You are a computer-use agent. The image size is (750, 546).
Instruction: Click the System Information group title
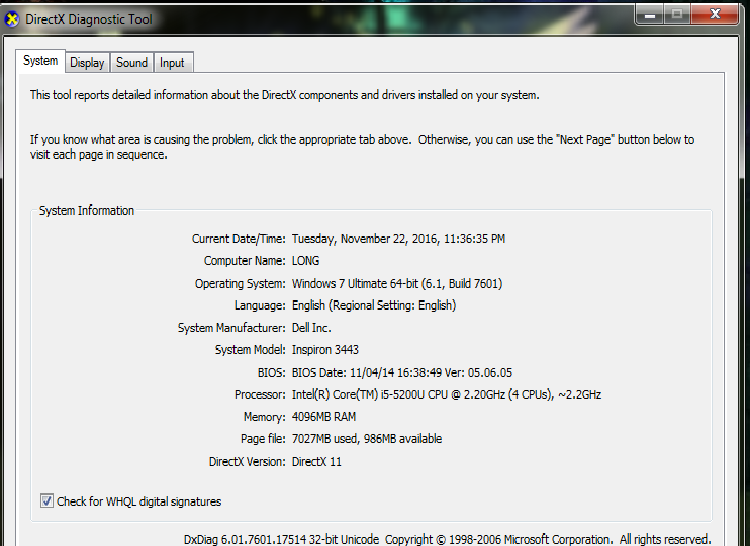pos(86,211)
